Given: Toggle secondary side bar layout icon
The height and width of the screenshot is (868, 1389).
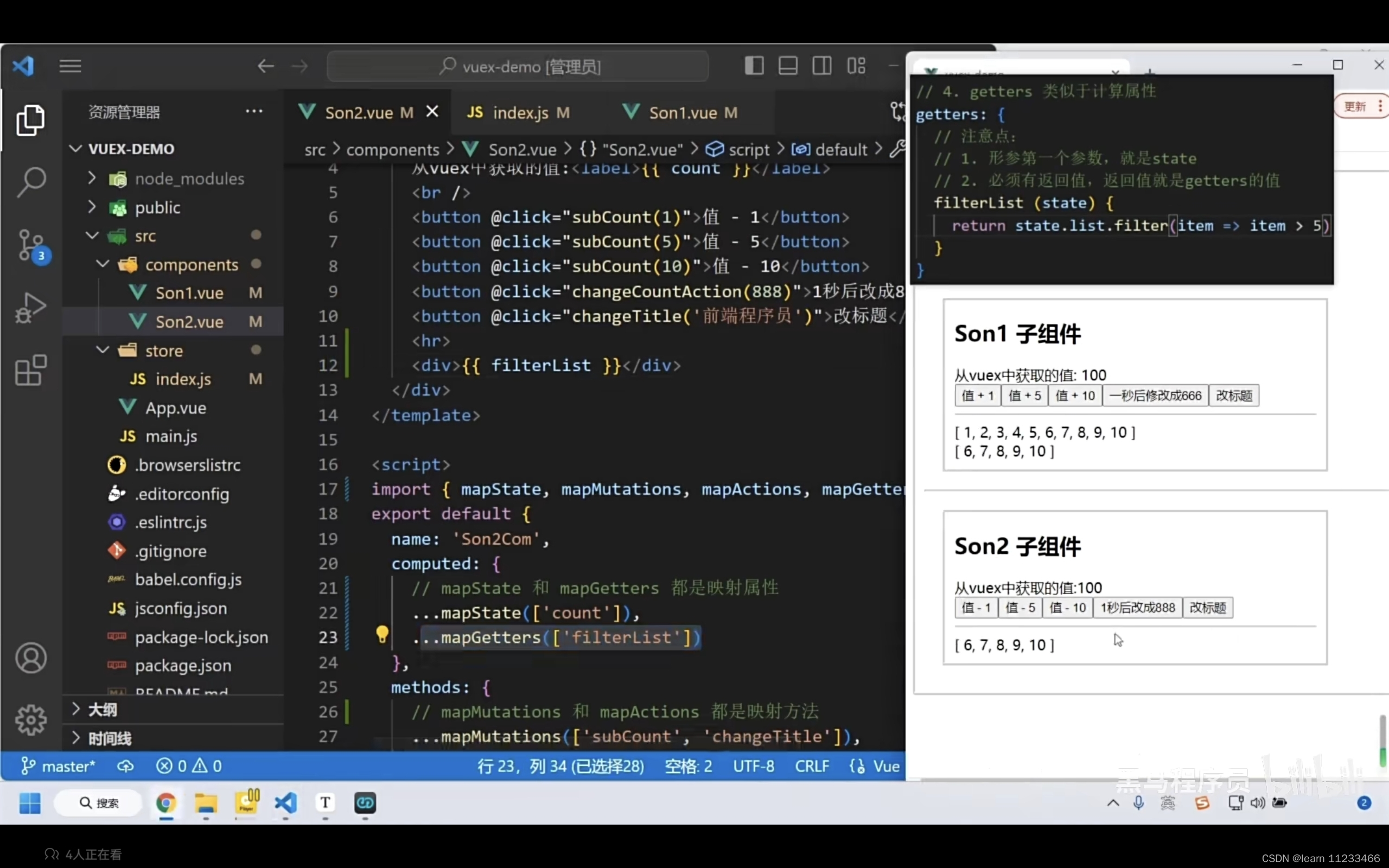Looking at the screenshot, I should click(x=822, y=66).
